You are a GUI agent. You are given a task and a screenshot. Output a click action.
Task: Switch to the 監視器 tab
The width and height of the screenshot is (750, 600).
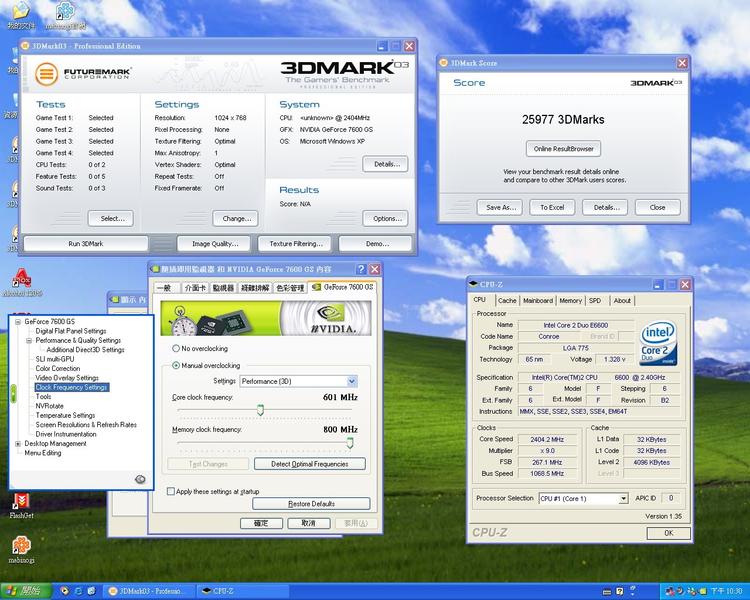click(223, 288)
